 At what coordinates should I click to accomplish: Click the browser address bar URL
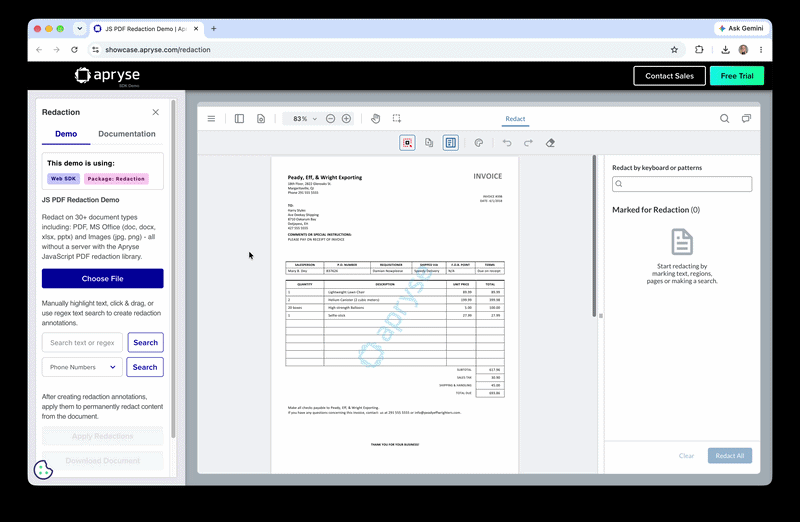pos(158,49)
